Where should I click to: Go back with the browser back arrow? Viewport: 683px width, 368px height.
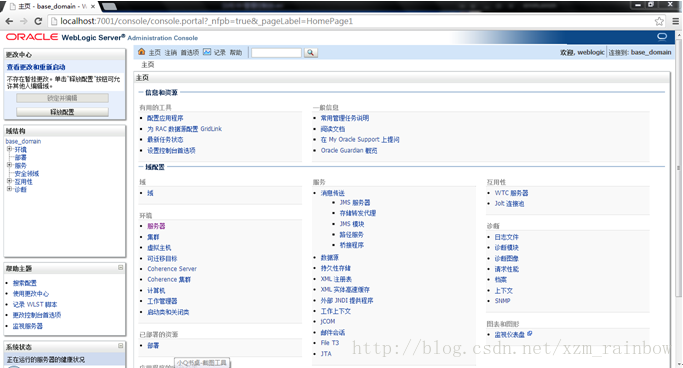(9, 21)
